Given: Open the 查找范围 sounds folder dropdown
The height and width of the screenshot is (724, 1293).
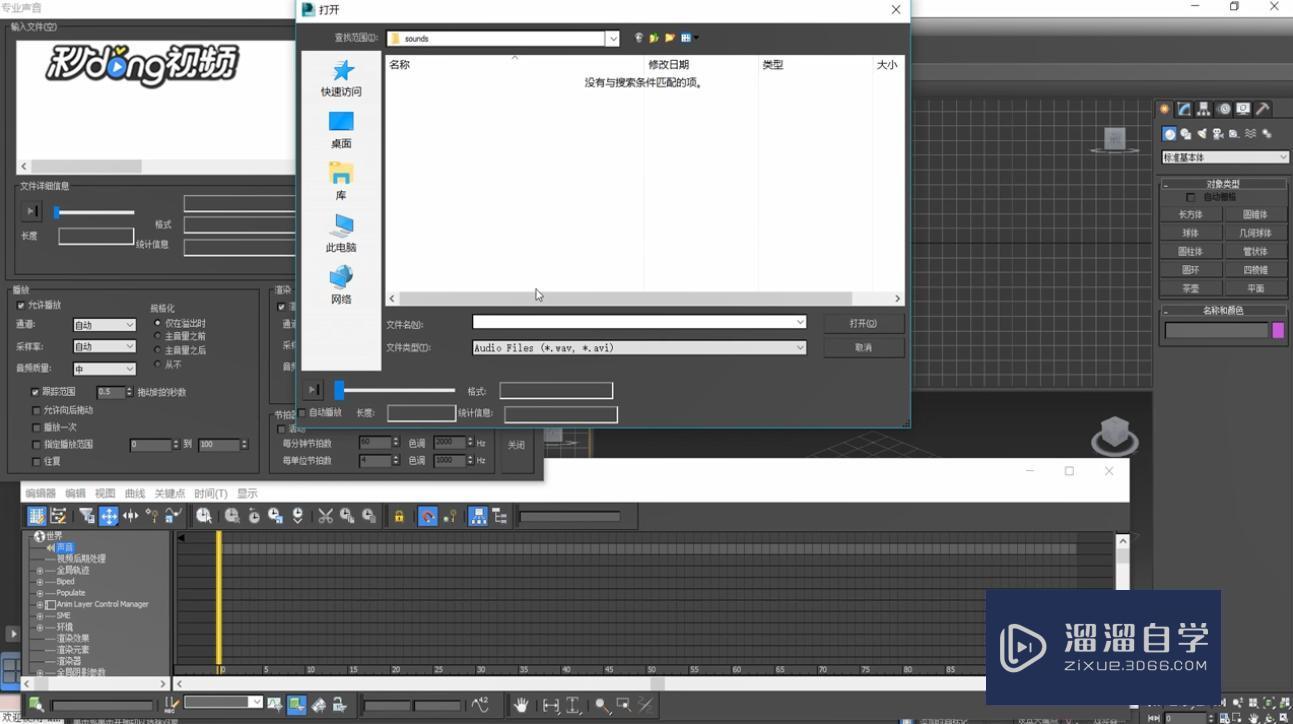Looking at the screenshot, I should click(x=613, y=37).
